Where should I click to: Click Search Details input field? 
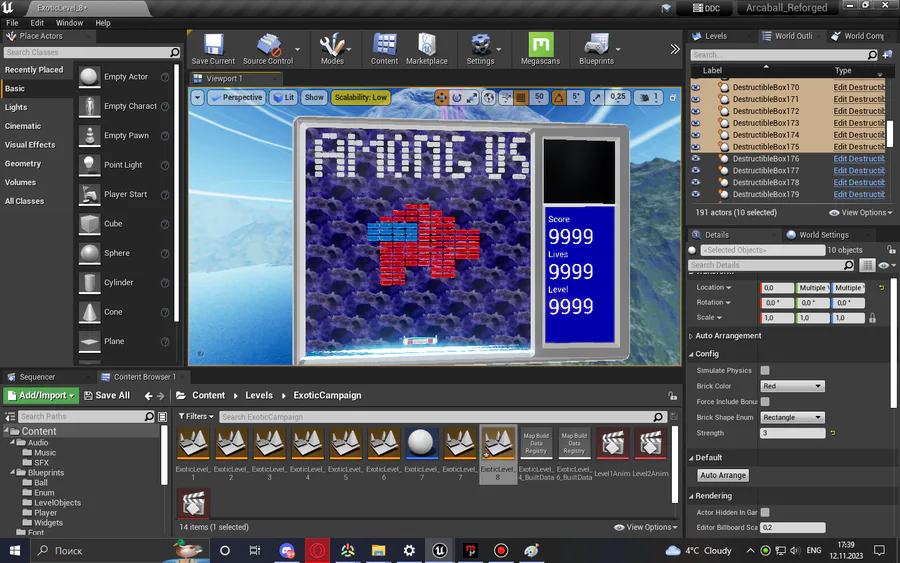point(771,265)
